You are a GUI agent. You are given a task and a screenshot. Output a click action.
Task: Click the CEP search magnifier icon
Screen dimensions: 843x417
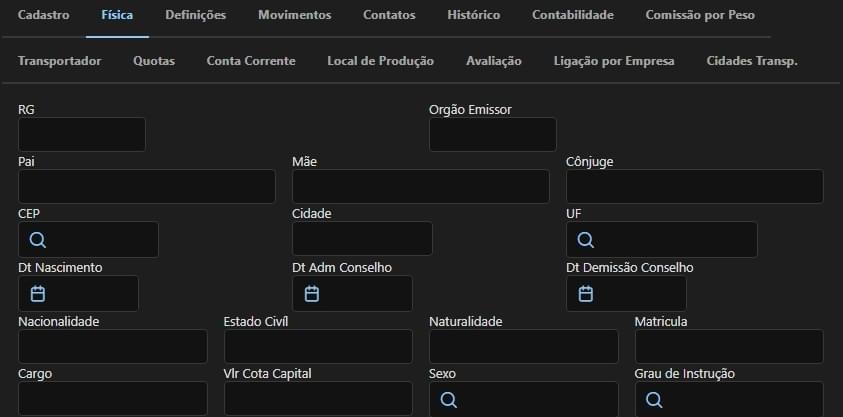tap(38, 240)
